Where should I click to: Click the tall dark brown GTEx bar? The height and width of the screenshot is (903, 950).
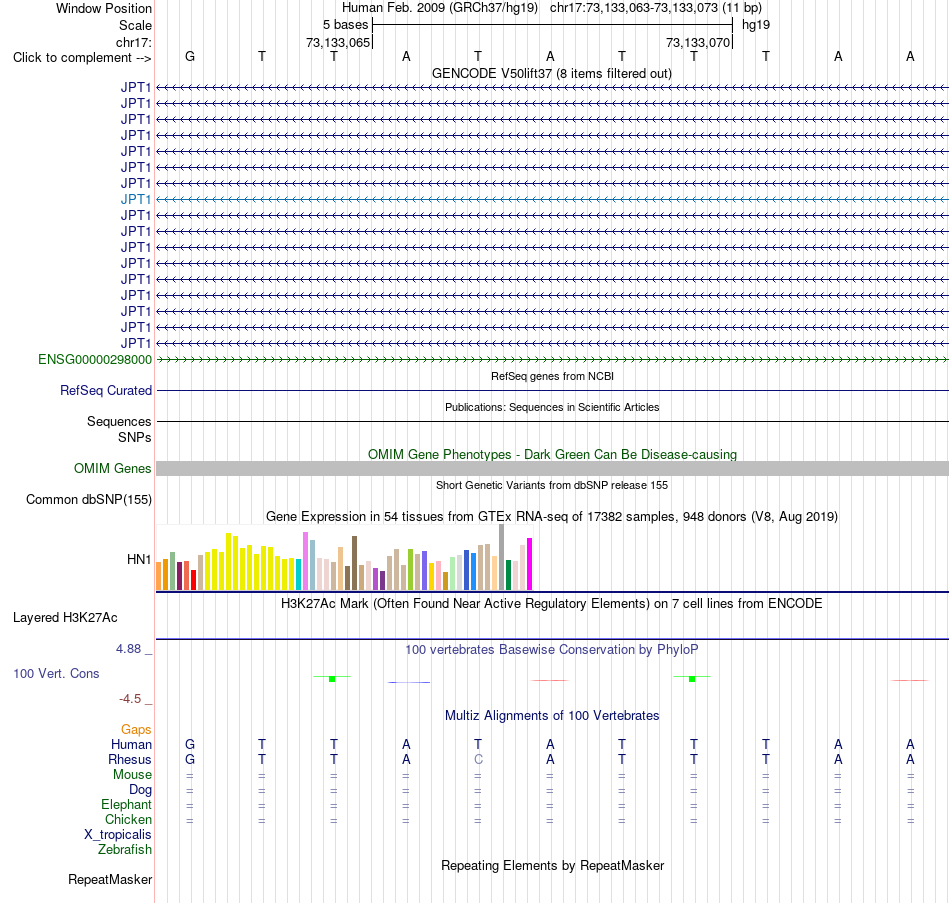coord(354,563)
